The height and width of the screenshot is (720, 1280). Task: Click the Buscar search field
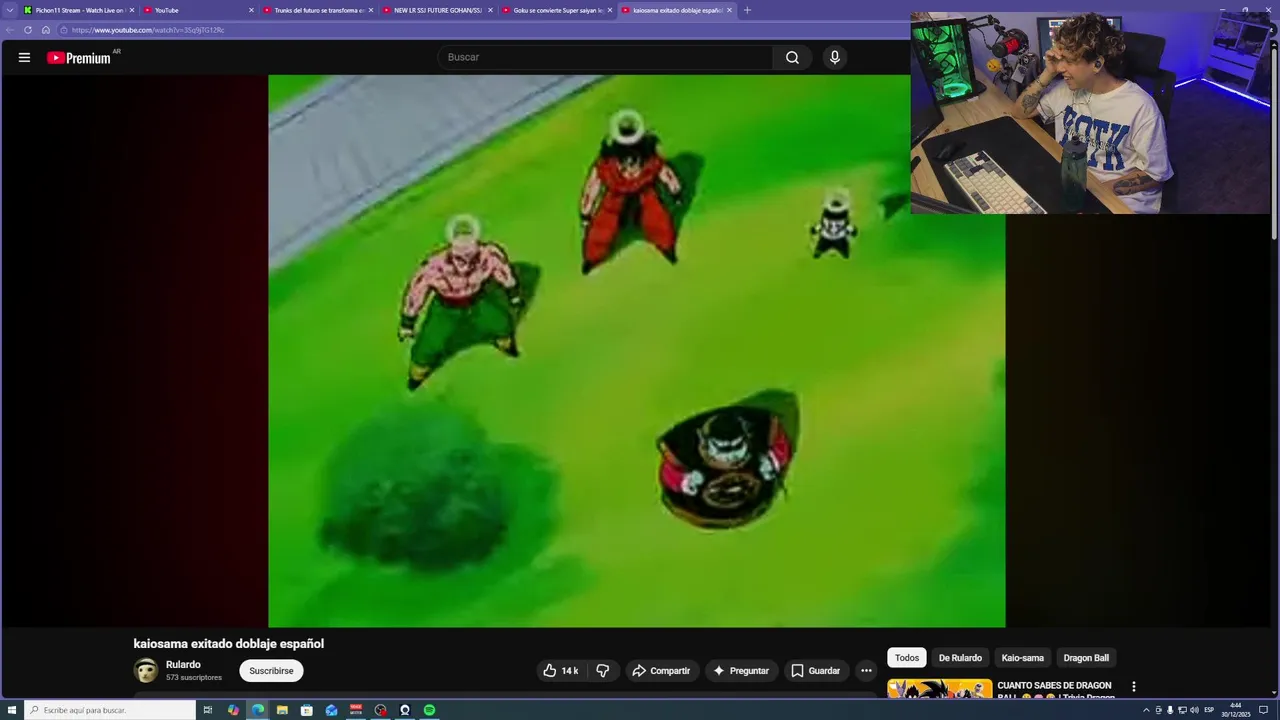pyautogui.click(x=604, y=57)
